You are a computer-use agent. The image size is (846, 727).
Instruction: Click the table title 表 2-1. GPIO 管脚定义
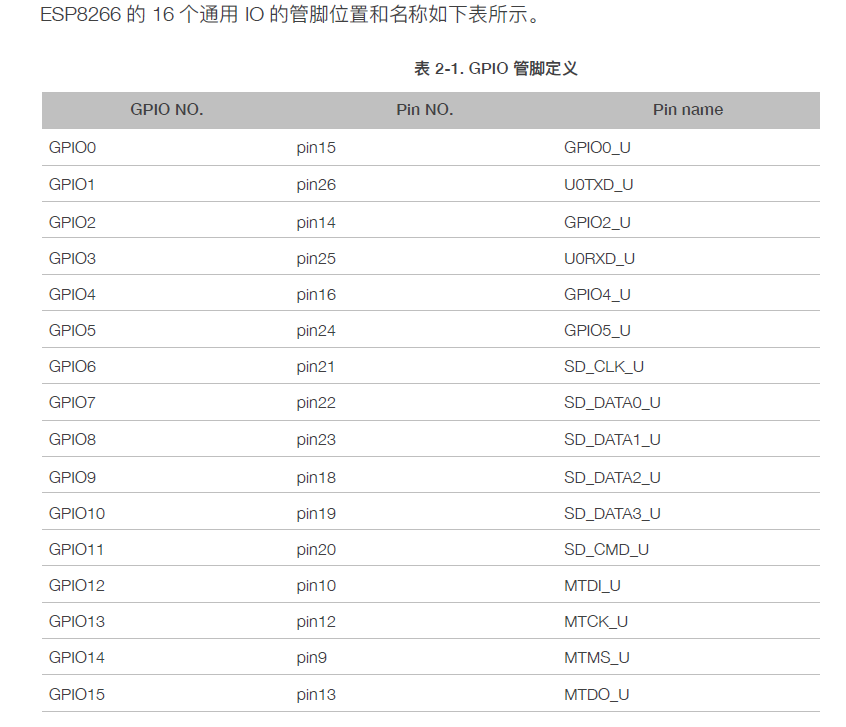(x=495, y=69)
